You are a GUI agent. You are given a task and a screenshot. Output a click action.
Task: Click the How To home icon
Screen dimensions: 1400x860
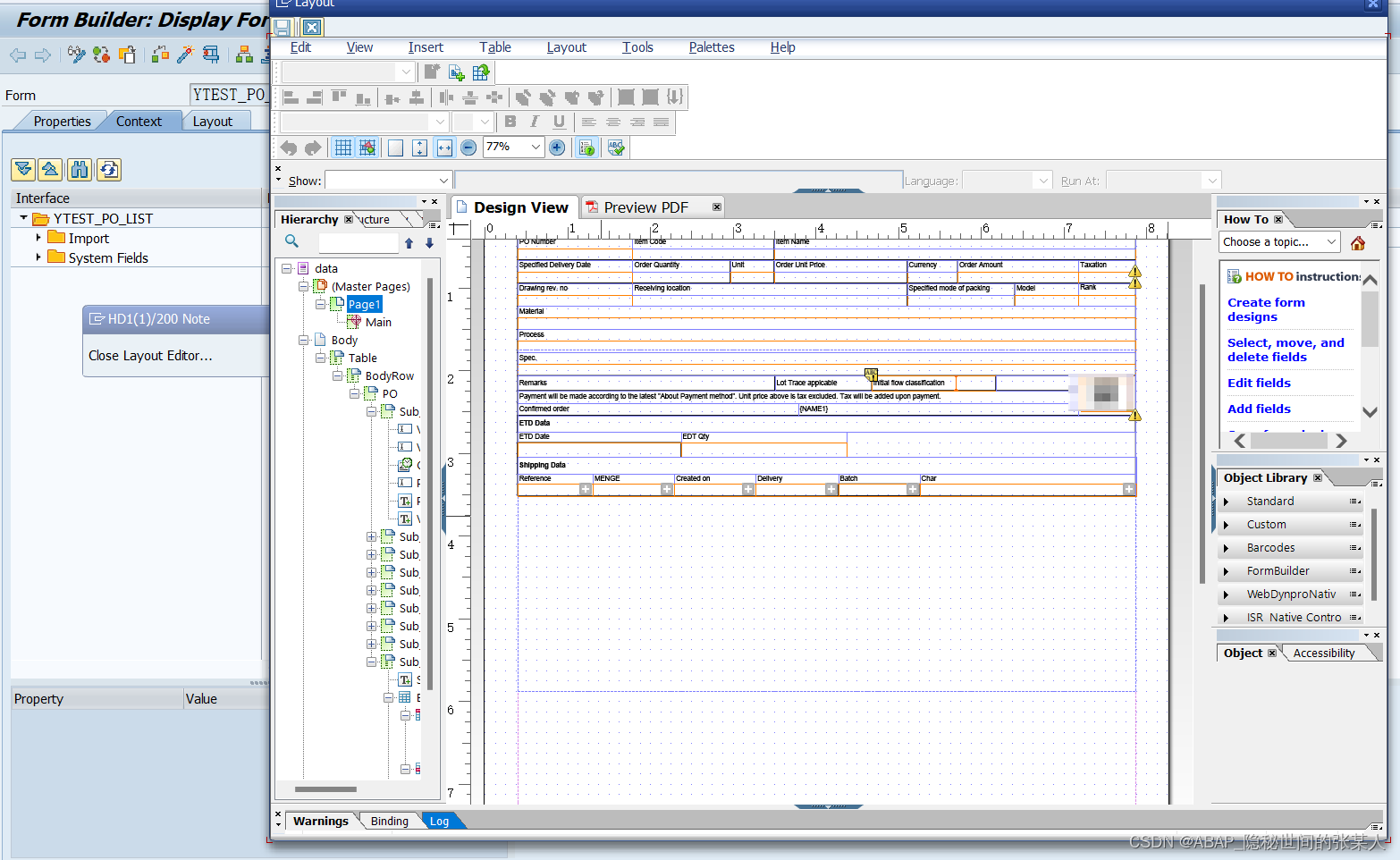pyautogui.click(x=1358, y=242)
